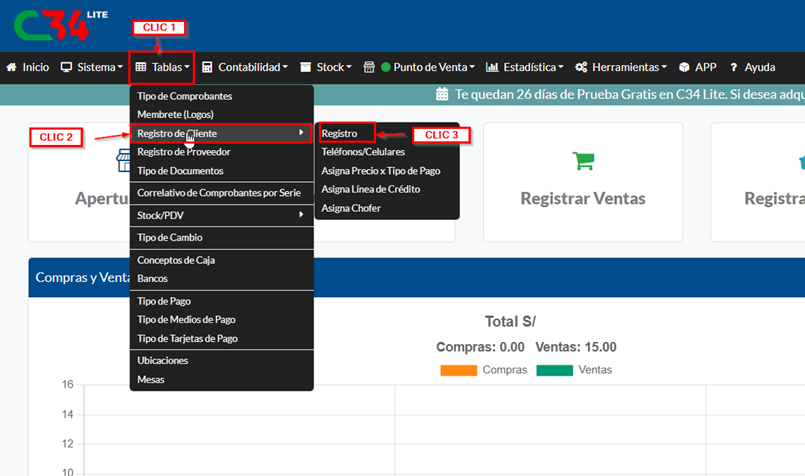
Task: Click the Ayuda question mark icon
Action: tap(733, 67)
